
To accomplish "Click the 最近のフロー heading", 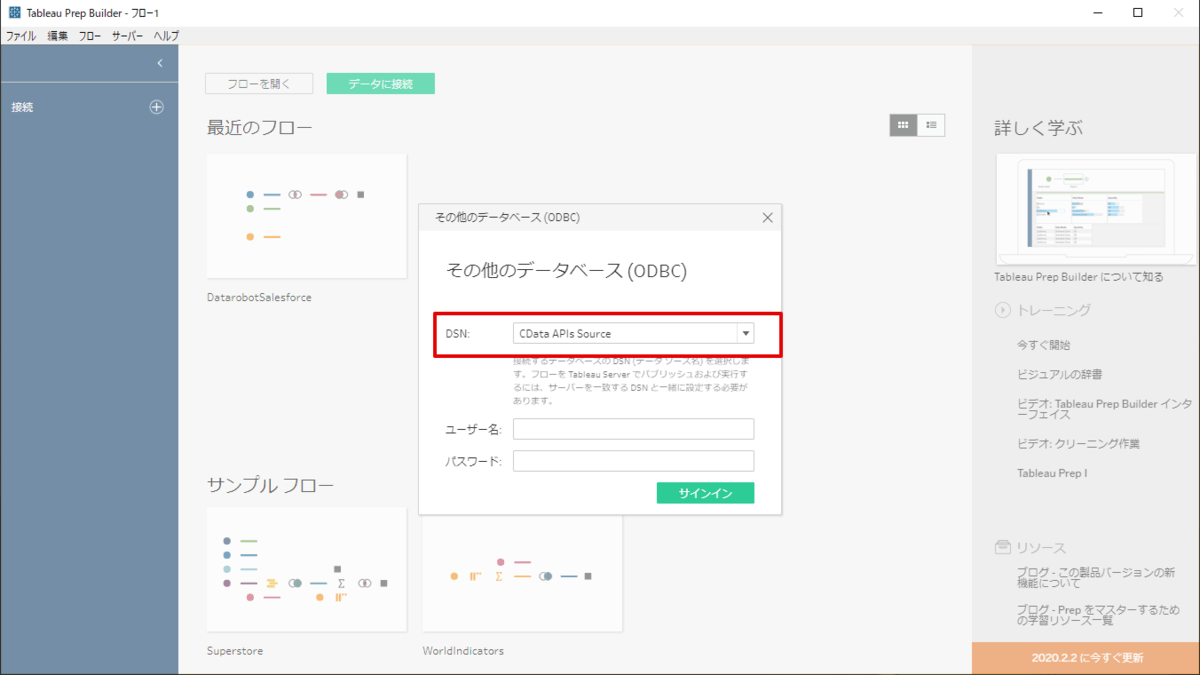I will tap(259, 128).
